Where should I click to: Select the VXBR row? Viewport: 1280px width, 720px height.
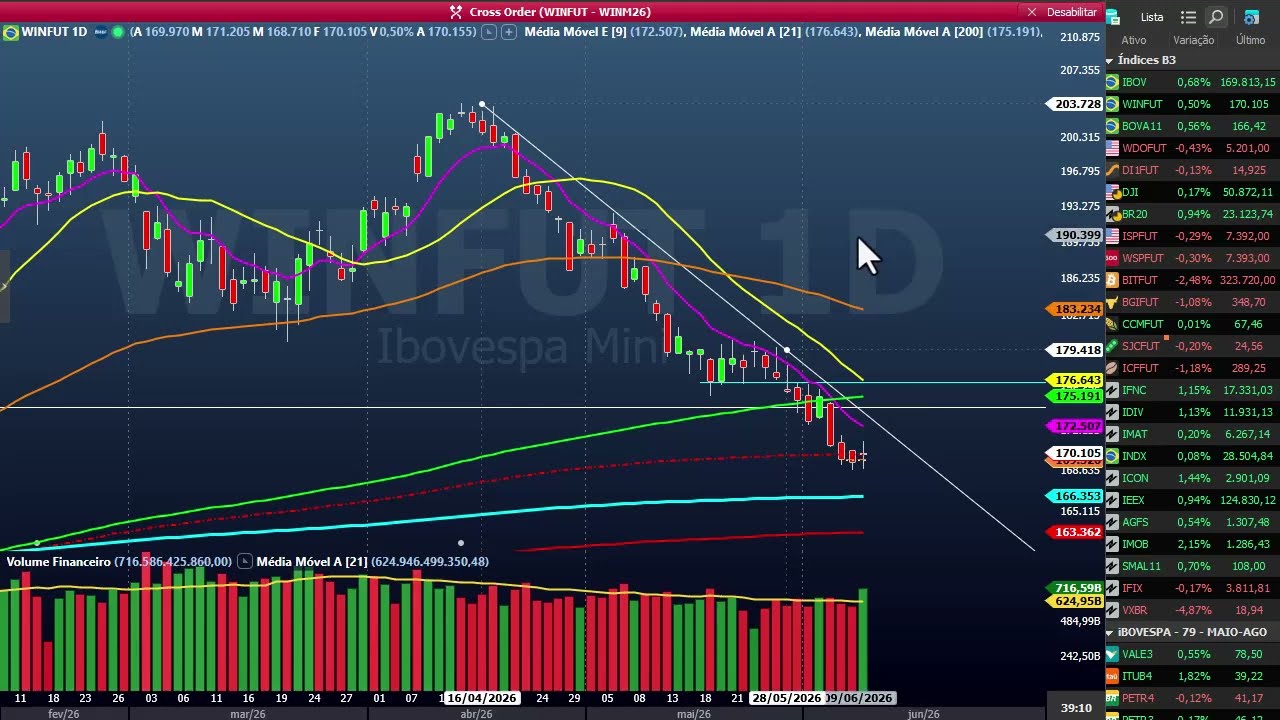[x=1192, y=610]
